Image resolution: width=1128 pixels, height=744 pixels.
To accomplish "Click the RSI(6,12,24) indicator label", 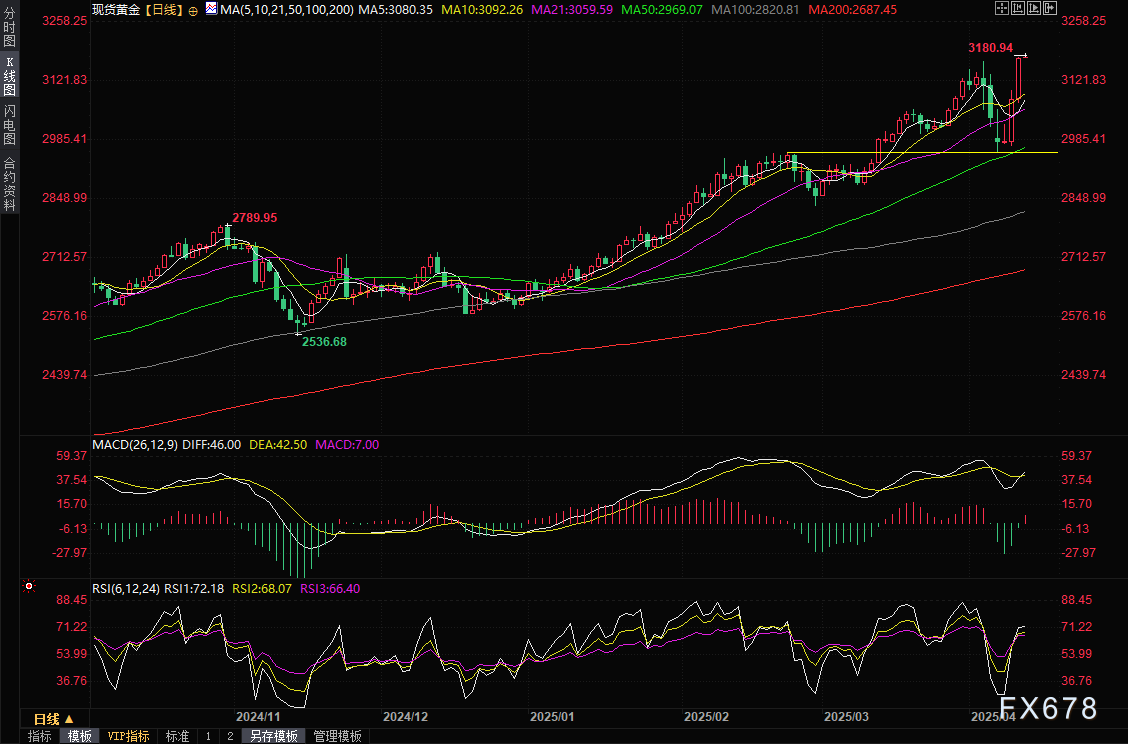I will click(x=126, y=589).
